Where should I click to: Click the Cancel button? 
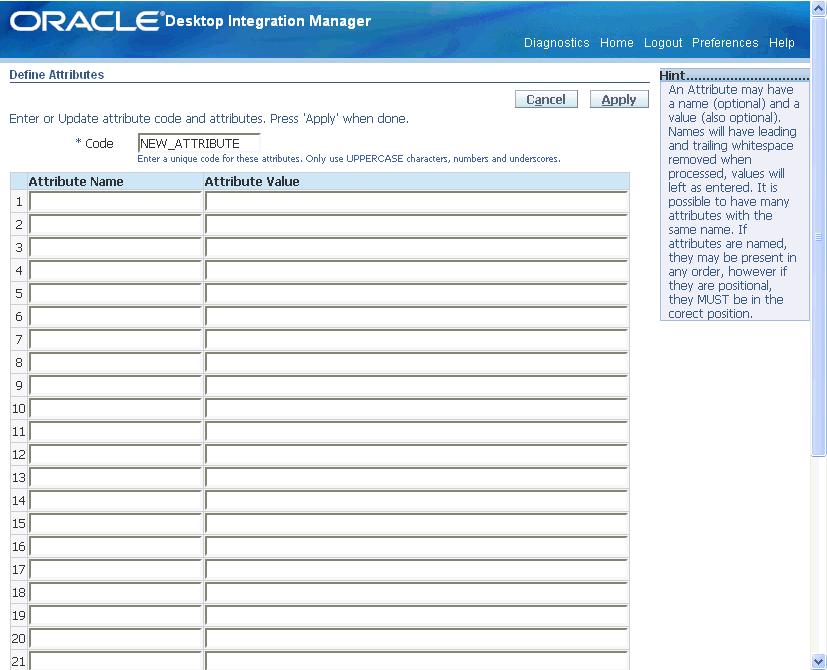pos(545,99)
